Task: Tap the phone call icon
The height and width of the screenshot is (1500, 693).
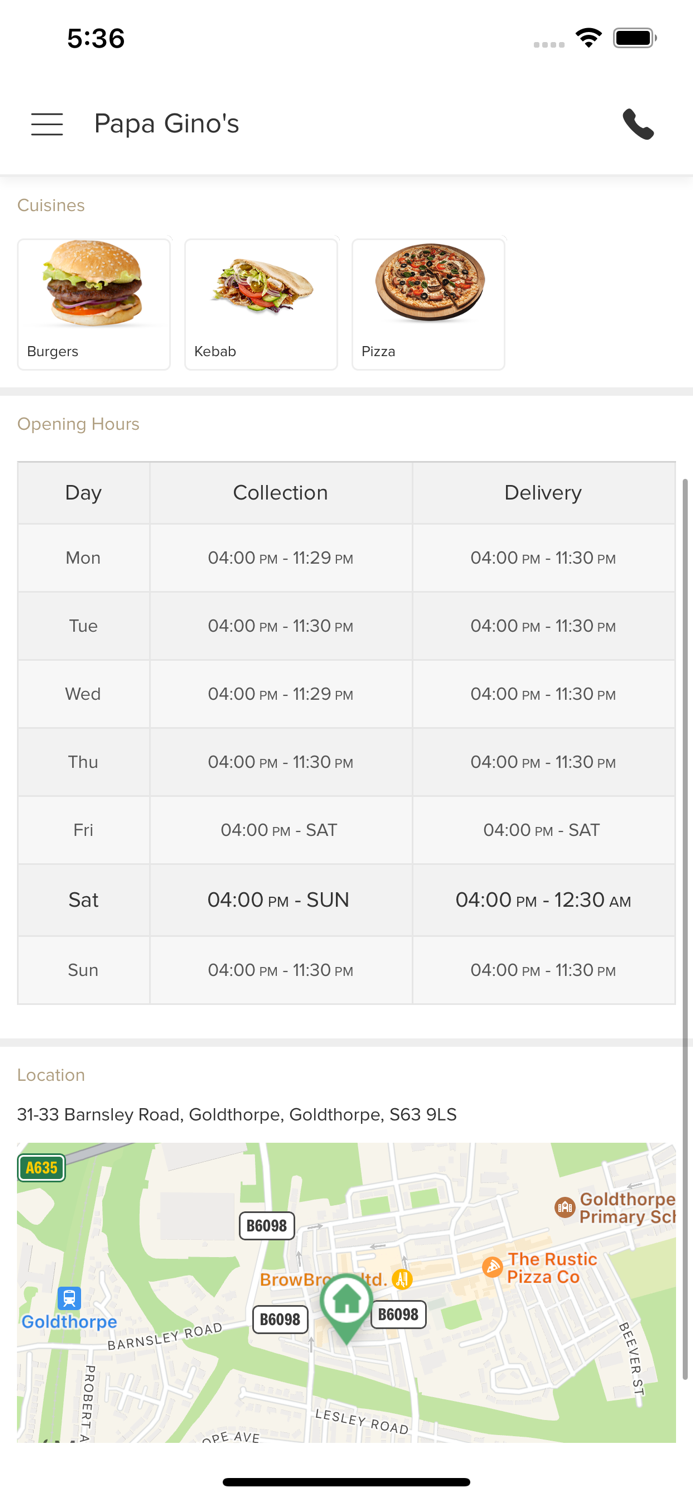Action: (638, 124)
